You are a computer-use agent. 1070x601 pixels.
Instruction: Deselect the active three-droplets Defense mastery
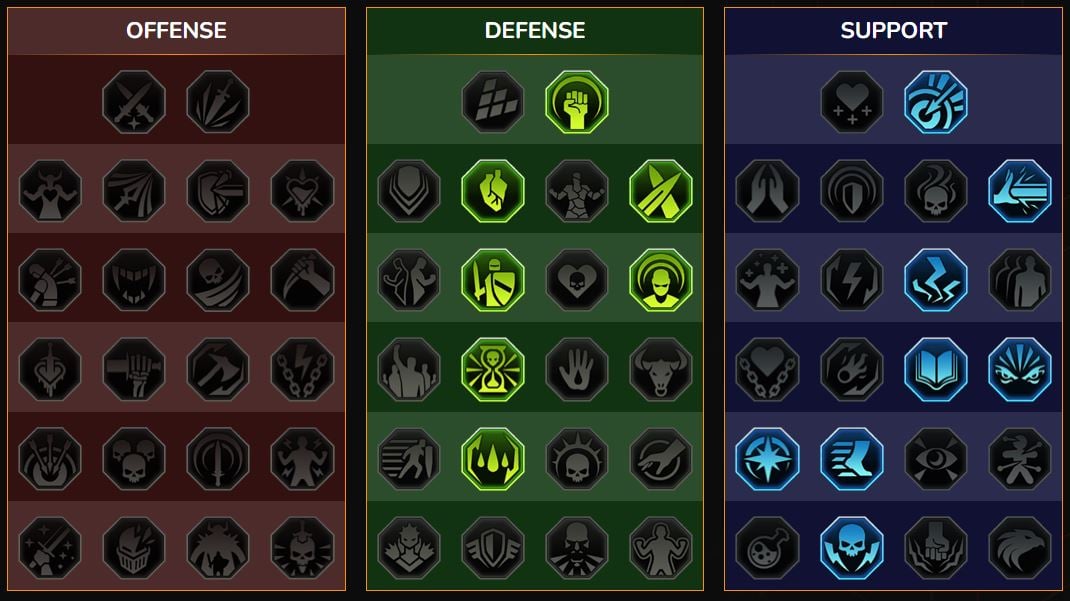click(x=493, y=458)
